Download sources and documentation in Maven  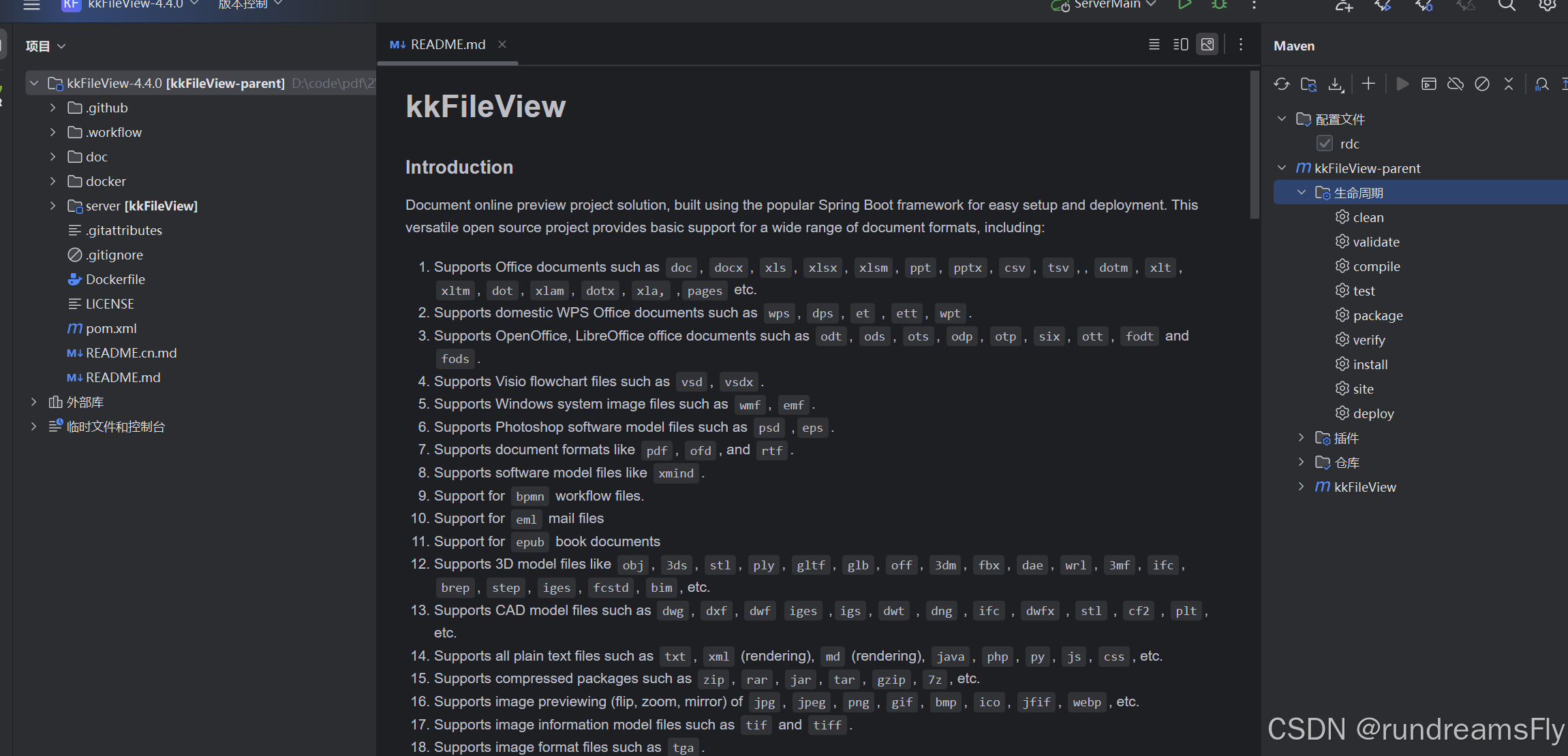1336,84
